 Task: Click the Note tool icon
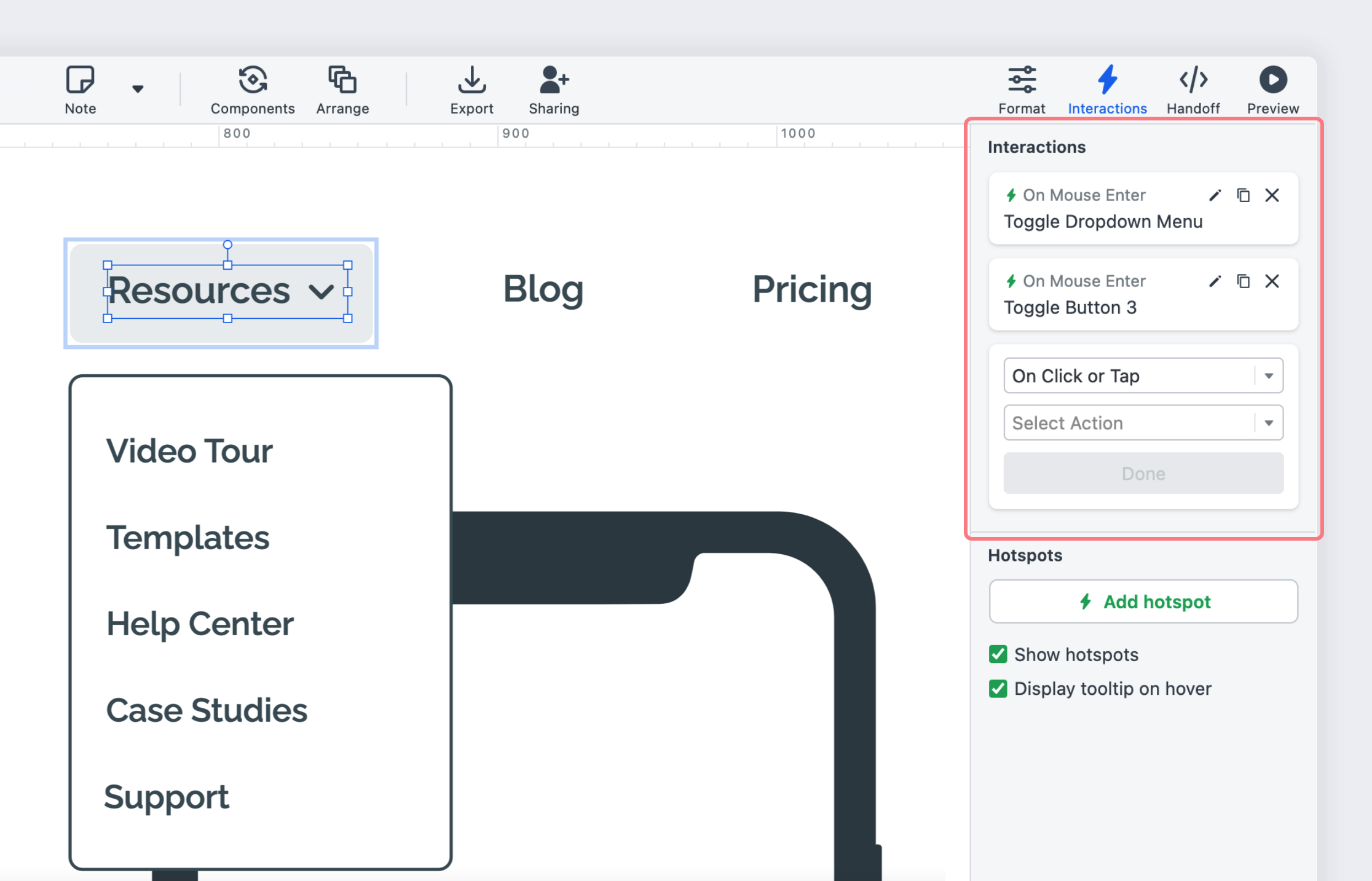point(80,80)
